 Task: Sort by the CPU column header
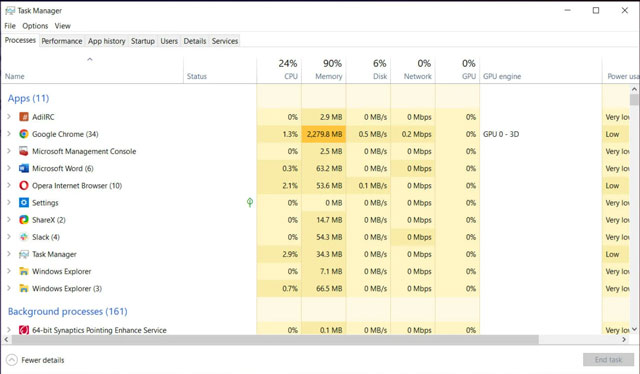tap(279, 69)
